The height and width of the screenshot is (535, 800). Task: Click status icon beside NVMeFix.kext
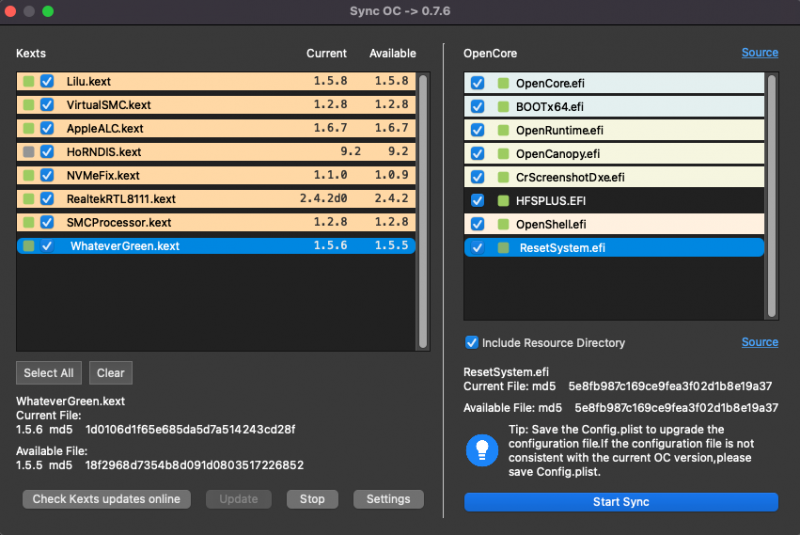click(x=29, y=175)
